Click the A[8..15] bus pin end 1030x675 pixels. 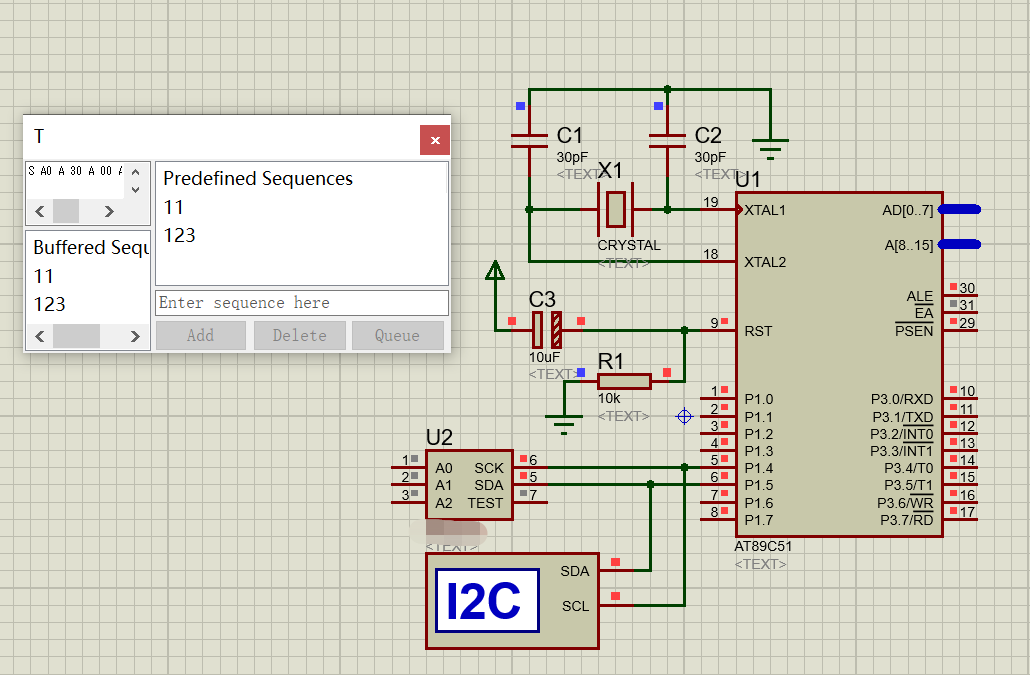pos(960,244)
